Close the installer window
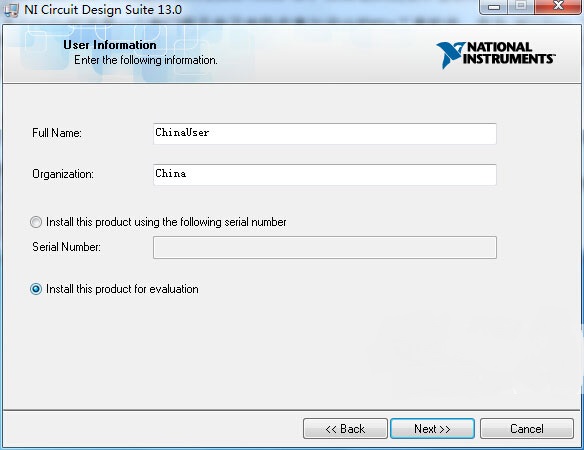 pyautogui.click(x=558, y=6)
